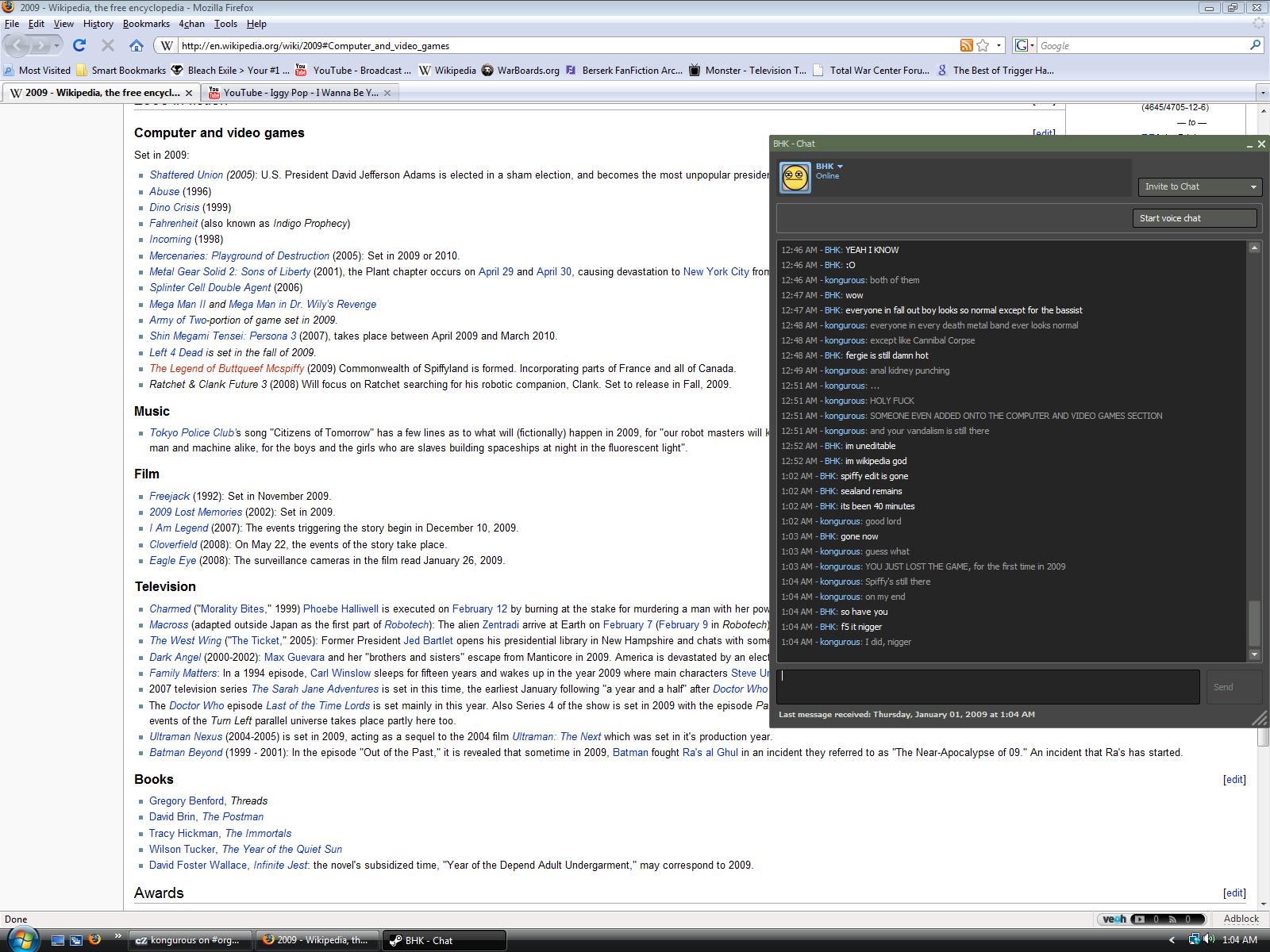Launch Firefox from the quick launch bar
The image size is (1270, 952).
(95, 940)
